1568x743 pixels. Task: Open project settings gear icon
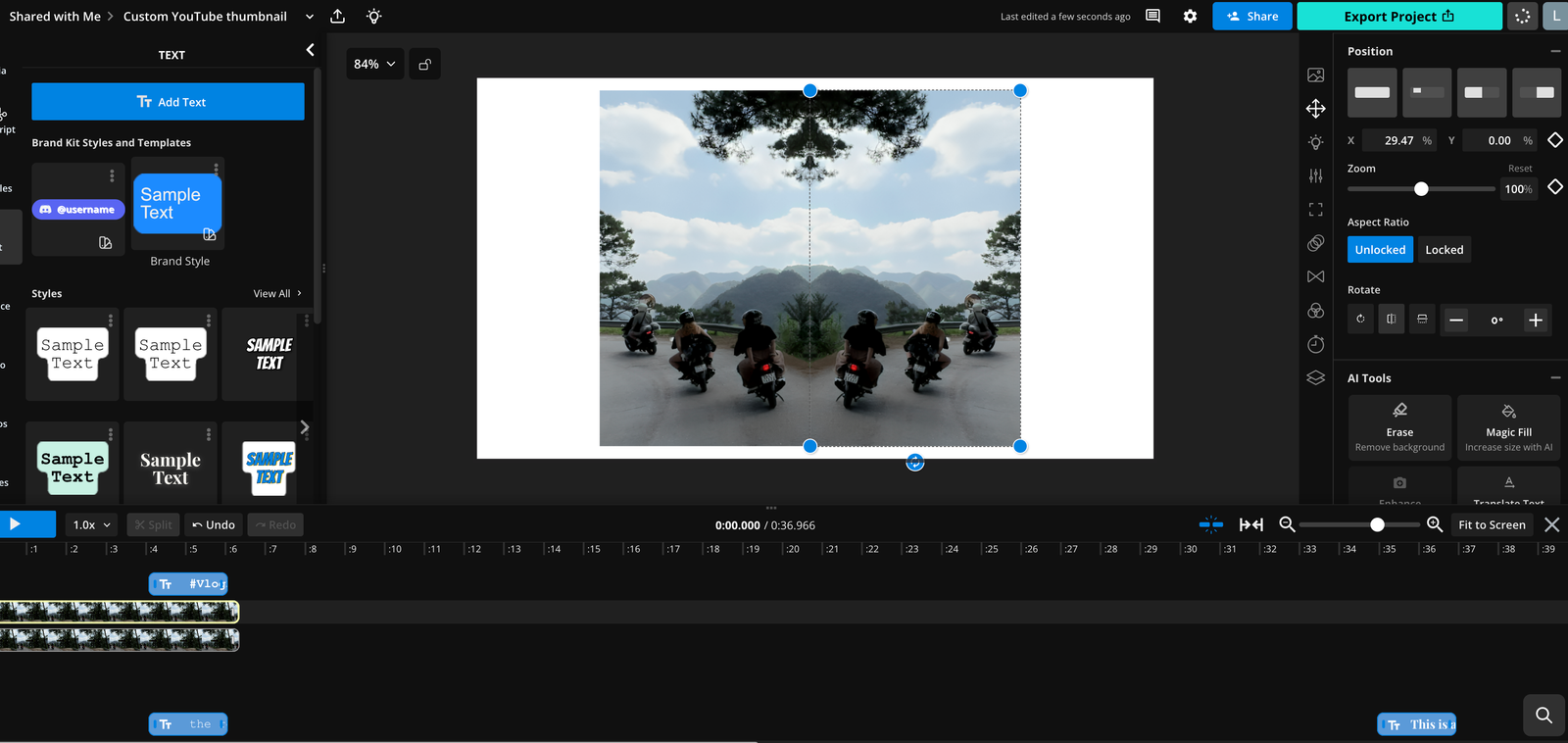coord(1190,16)
